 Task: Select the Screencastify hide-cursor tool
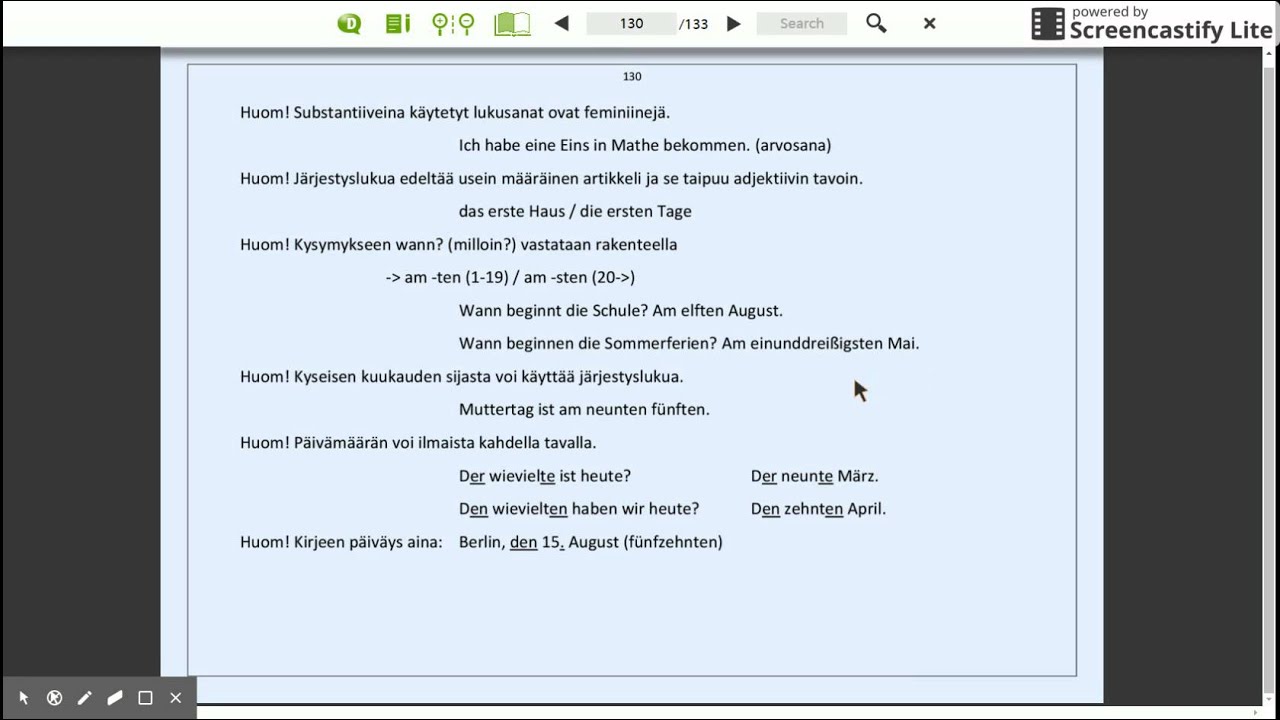click(55, 698)
